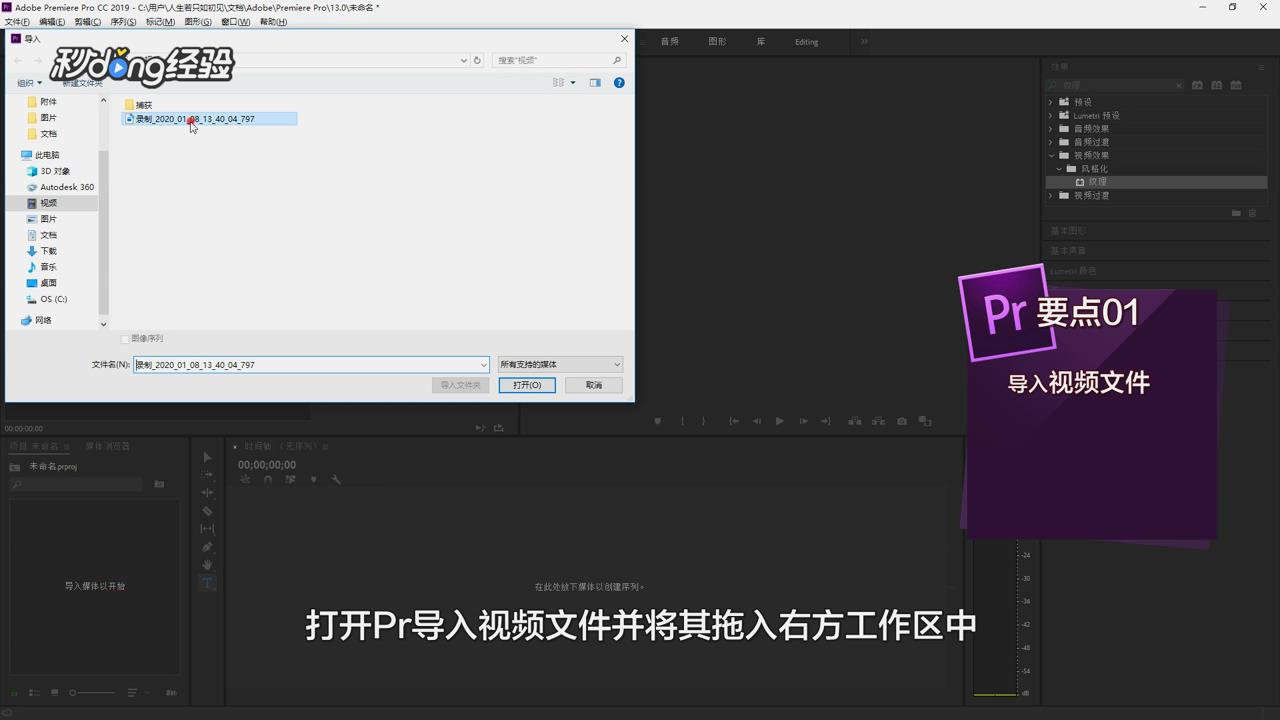Click the Add Marker icon in program monitor
This screenshot has height=720, width=1280.
(657, 421)
